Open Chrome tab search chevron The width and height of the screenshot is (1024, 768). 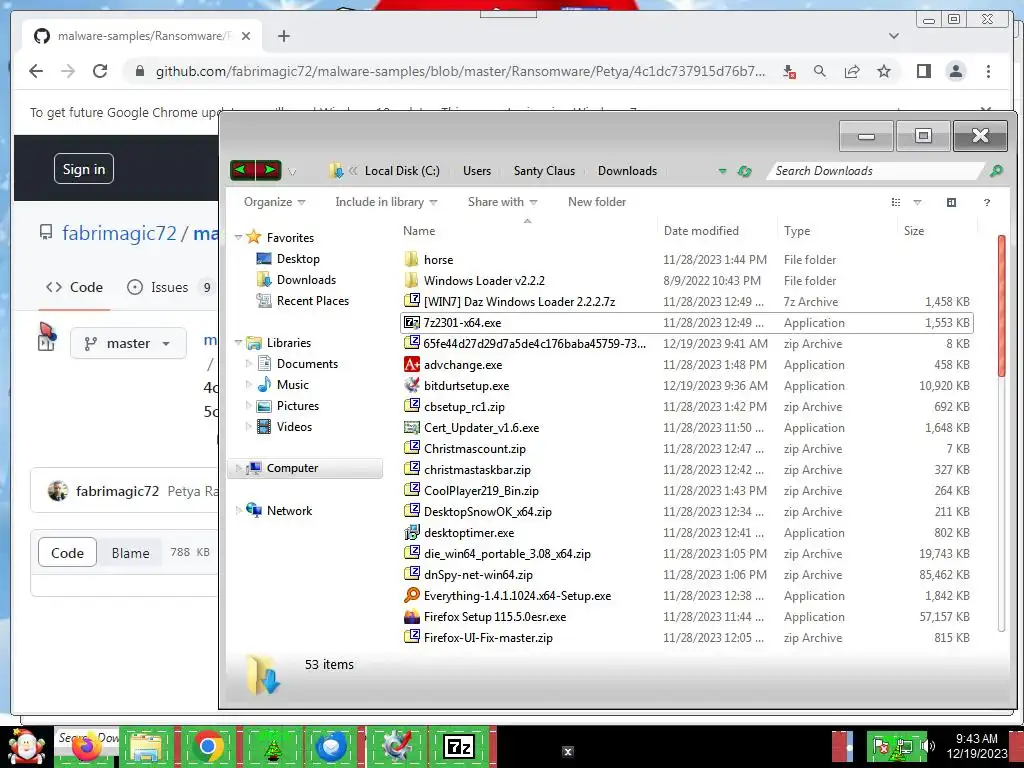pos(893,36)
